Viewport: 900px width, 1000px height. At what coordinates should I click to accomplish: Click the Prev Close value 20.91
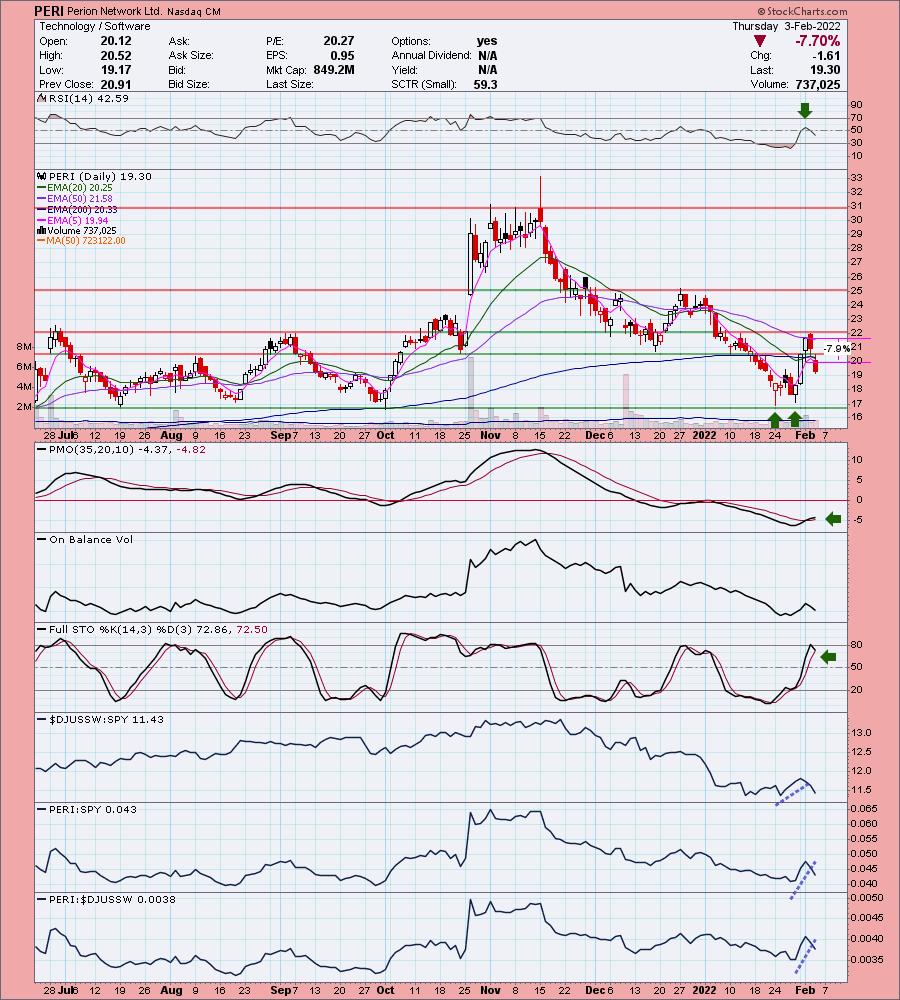pyautogui.click(x=115, y=84)
